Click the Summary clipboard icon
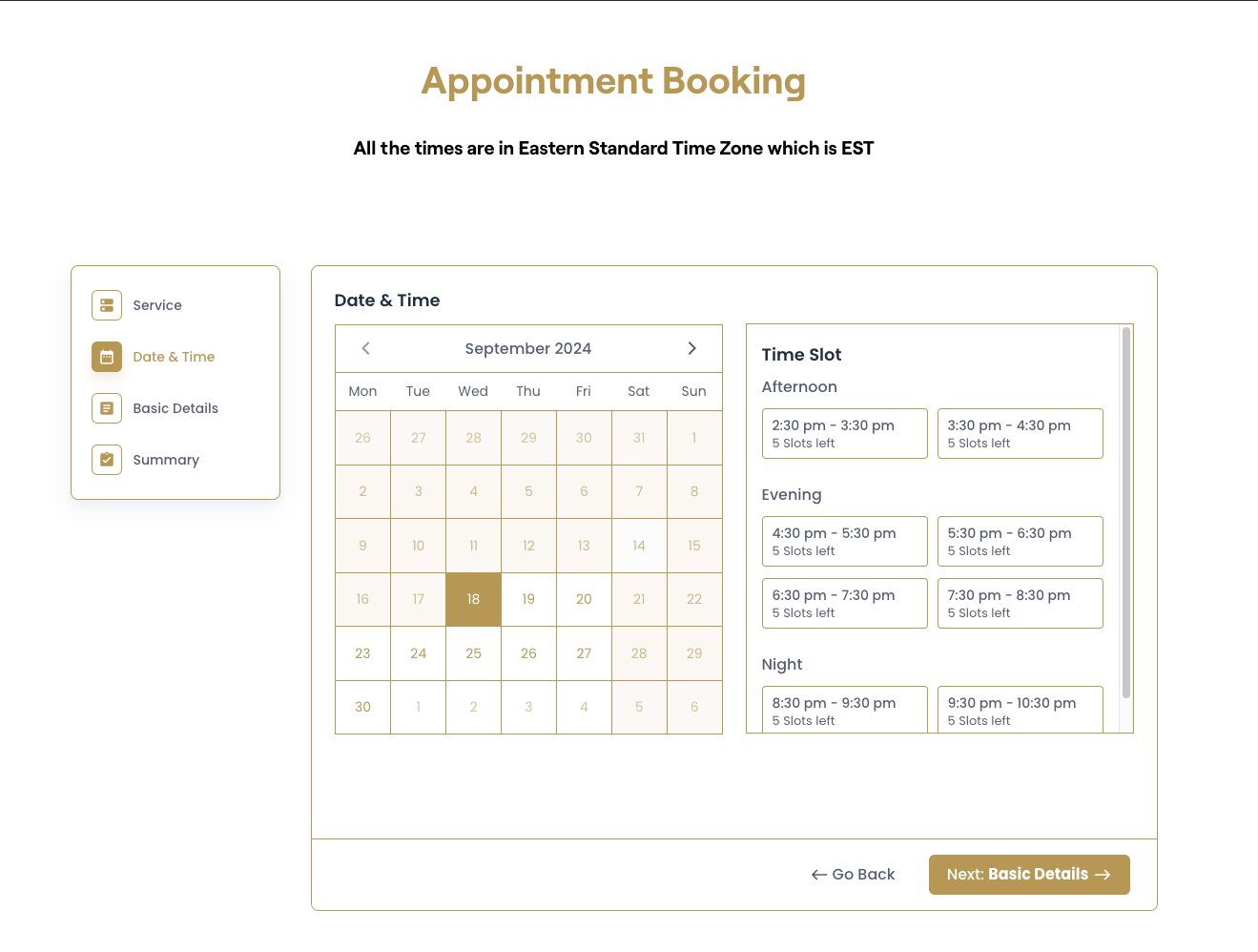This screenshot has width=1258, height=952. 107,460
